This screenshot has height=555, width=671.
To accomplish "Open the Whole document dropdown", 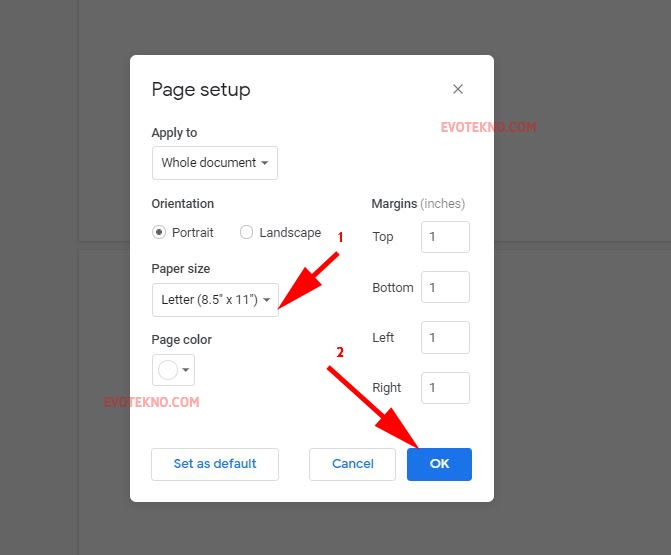I will (x=214, y=163).
